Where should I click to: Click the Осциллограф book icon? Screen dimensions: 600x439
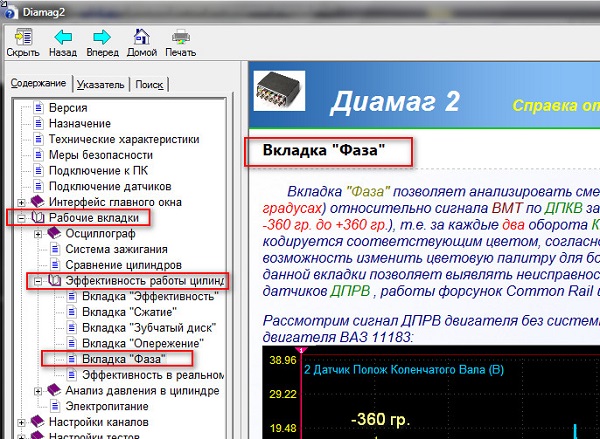(54, 233)
